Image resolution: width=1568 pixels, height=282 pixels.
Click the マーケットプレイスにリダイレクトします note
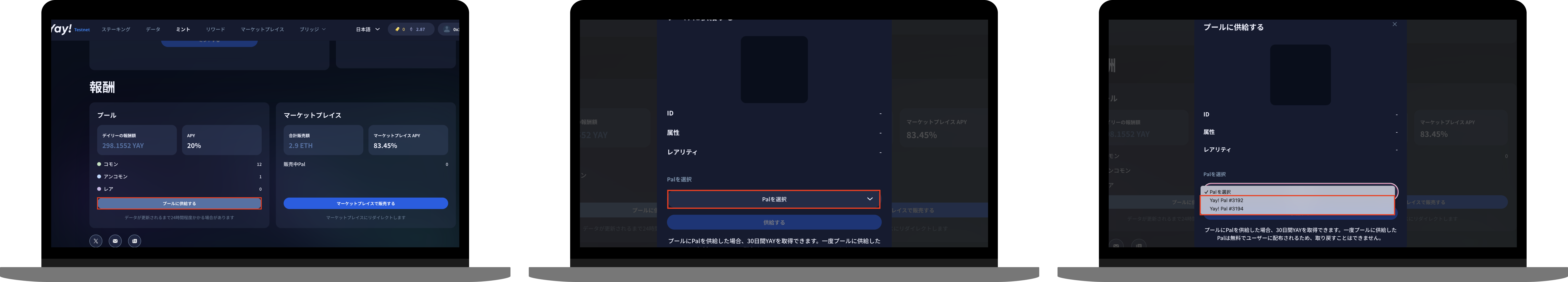click(x=366, y=218)
